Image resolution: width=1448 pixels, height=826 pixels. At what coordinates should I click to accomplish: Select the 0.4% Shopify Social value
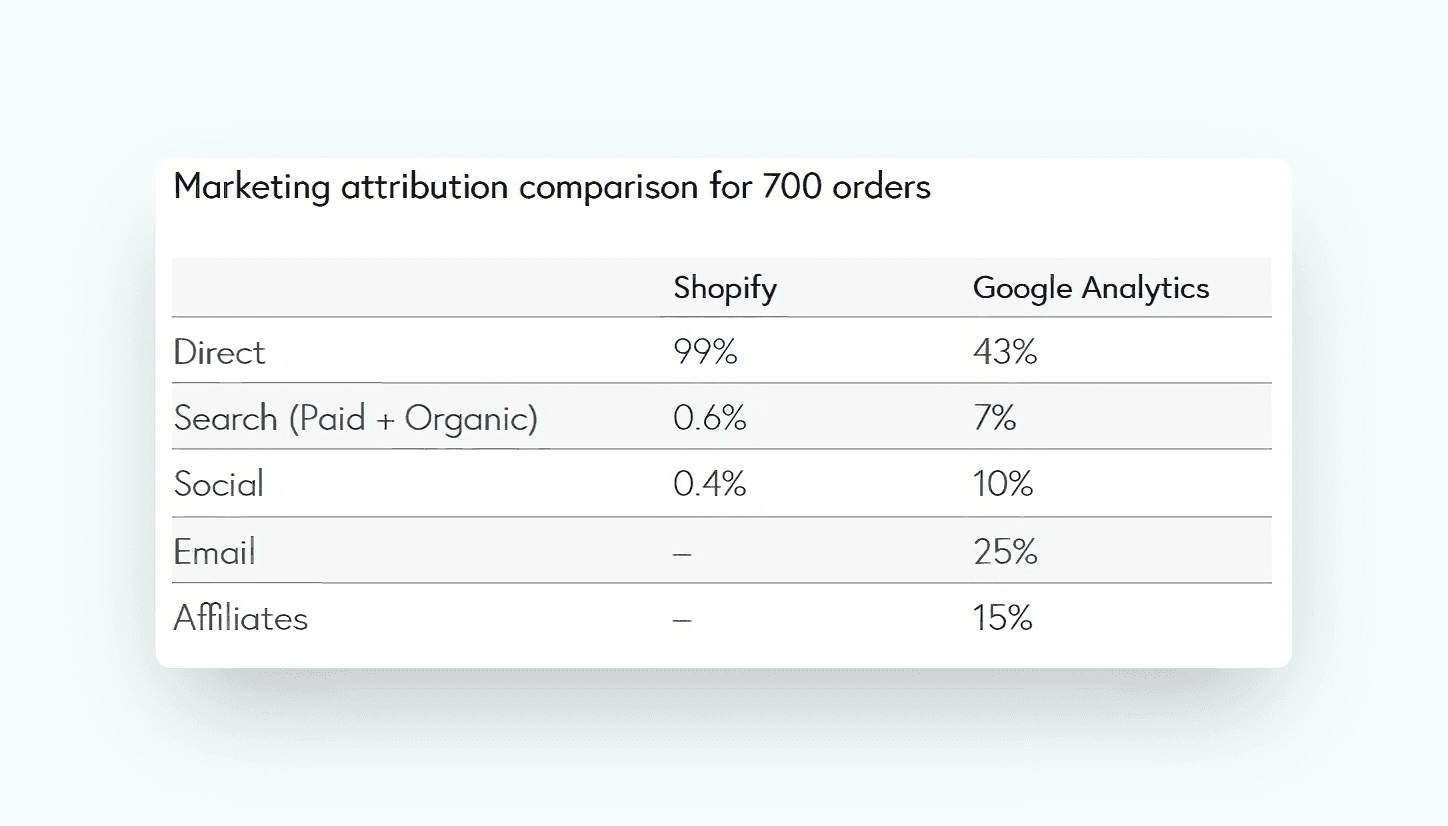click(x=710, y=484)
